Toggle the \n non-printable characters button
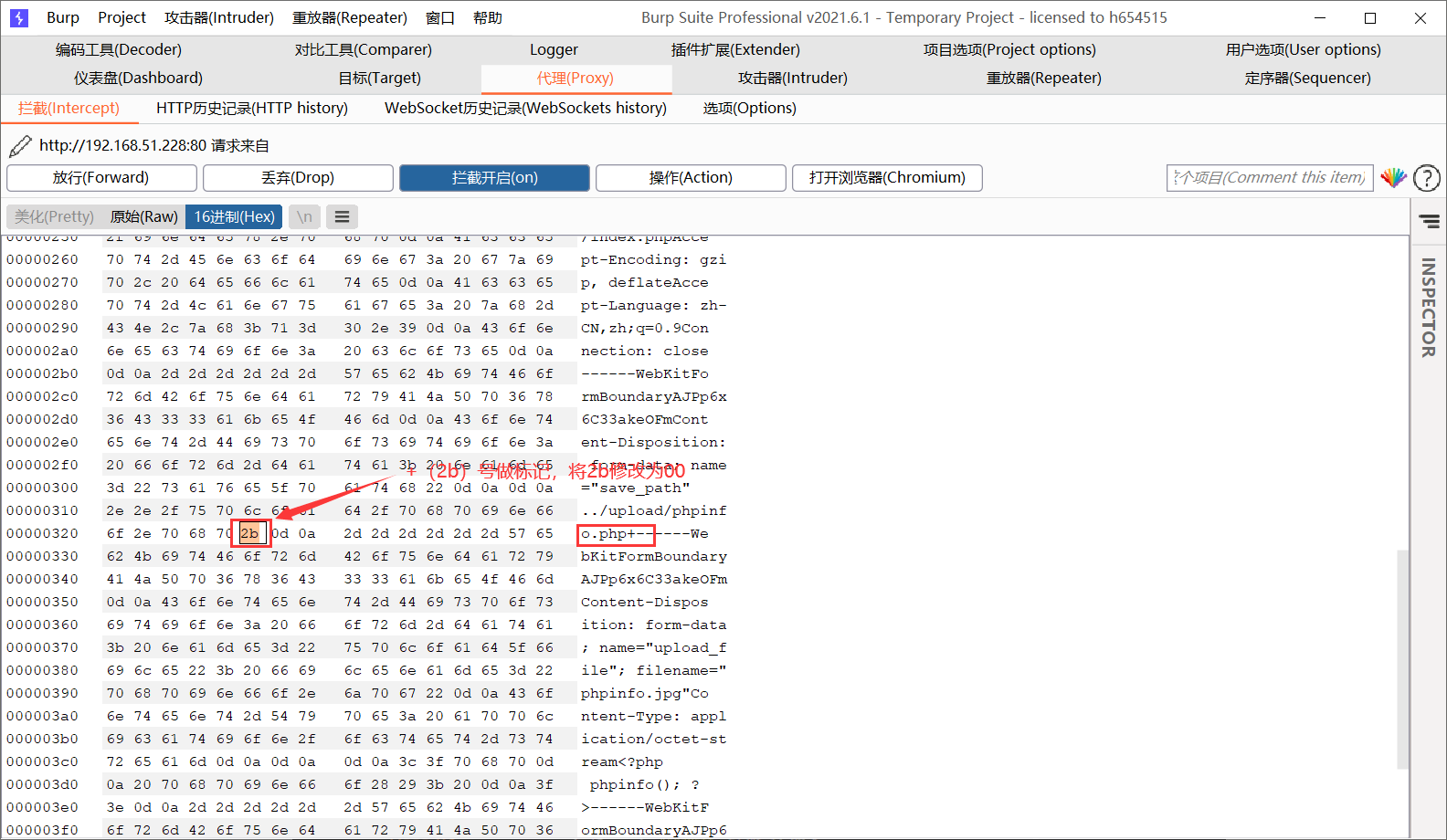The height and width of the screenshot is (840, 1447). point(304,216)
